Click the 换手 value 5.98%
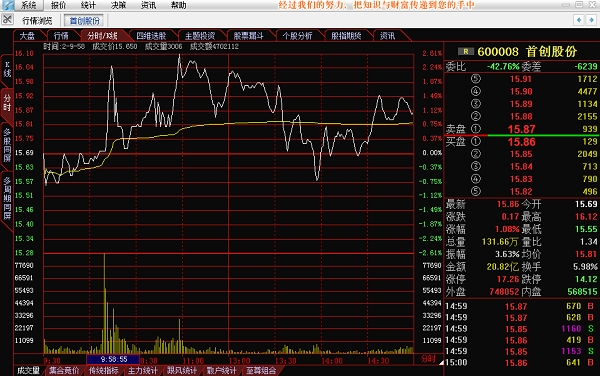 [x=585, y=267]
